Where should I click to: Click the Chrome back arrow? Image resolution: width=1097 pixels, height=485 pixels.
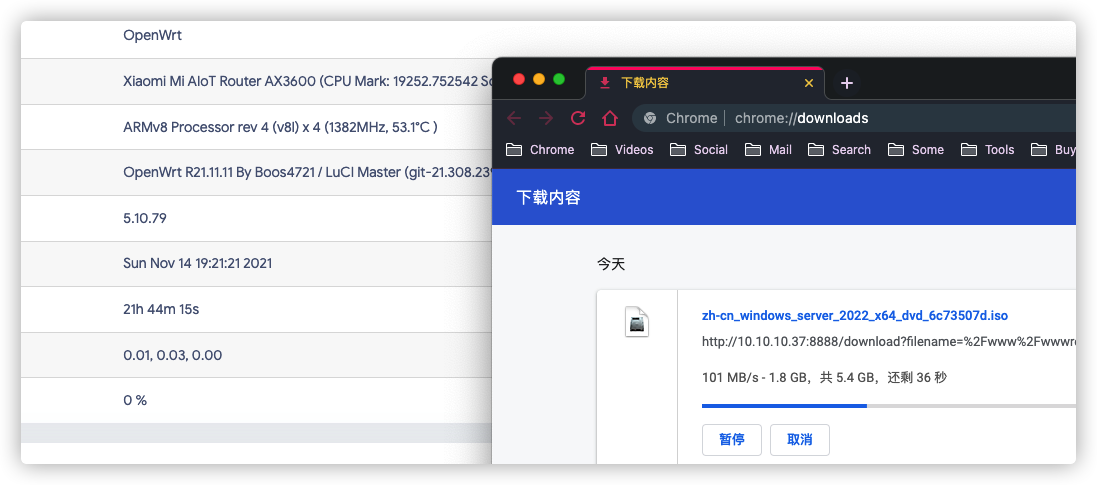click(x=514, y=118)
